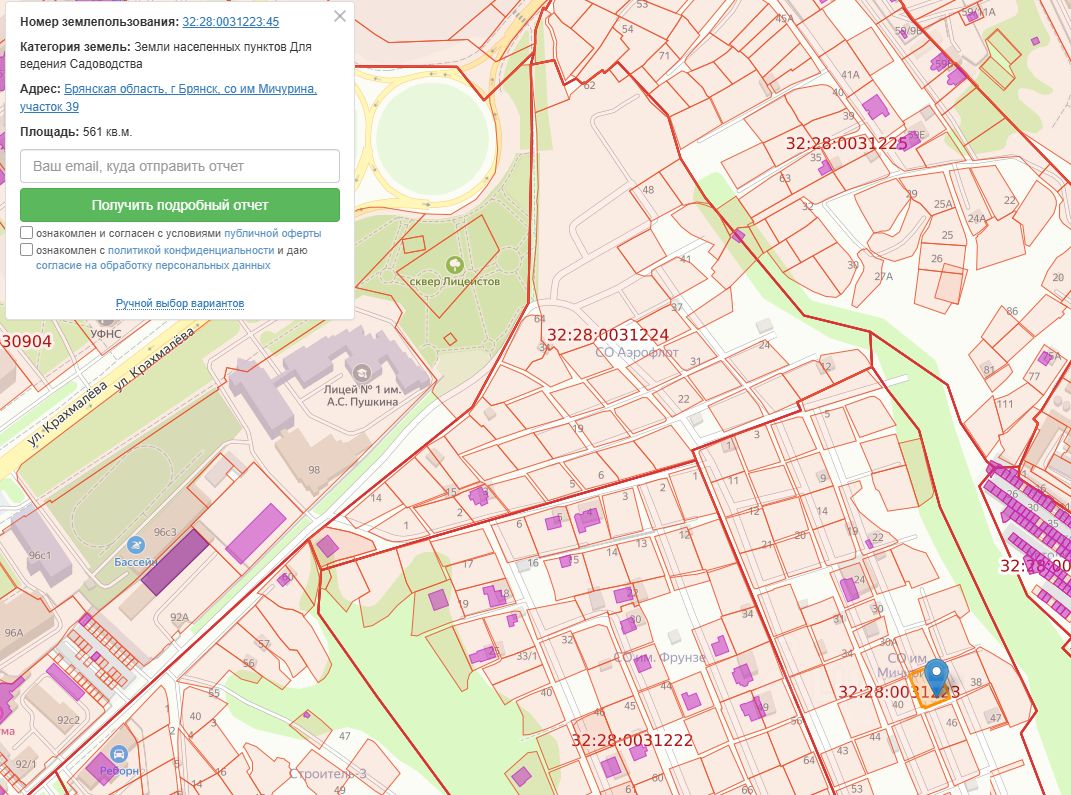Select cadastral block label 32:28:0031222
1071x795 pixels.
coord(632,740)
